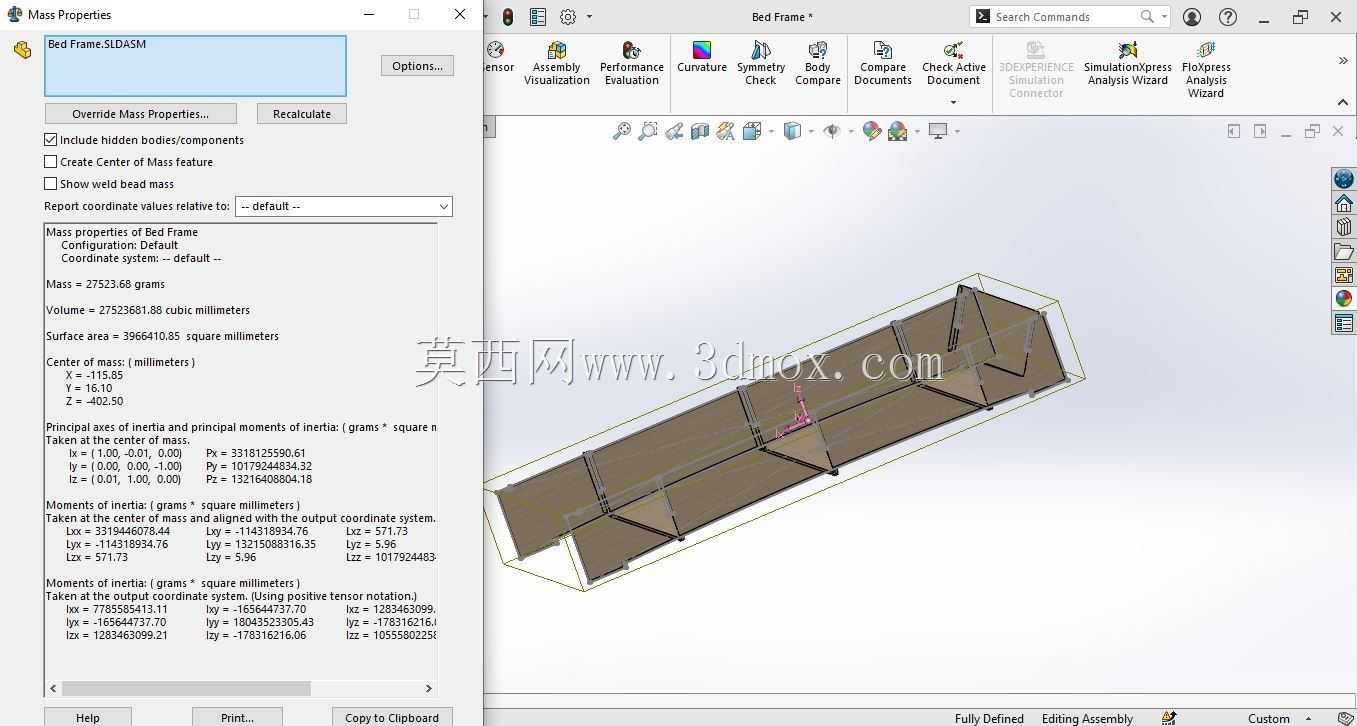Click the status bar rebuild indicator icon
This screenshot has height=726, width=1357.
point(1169,718)
